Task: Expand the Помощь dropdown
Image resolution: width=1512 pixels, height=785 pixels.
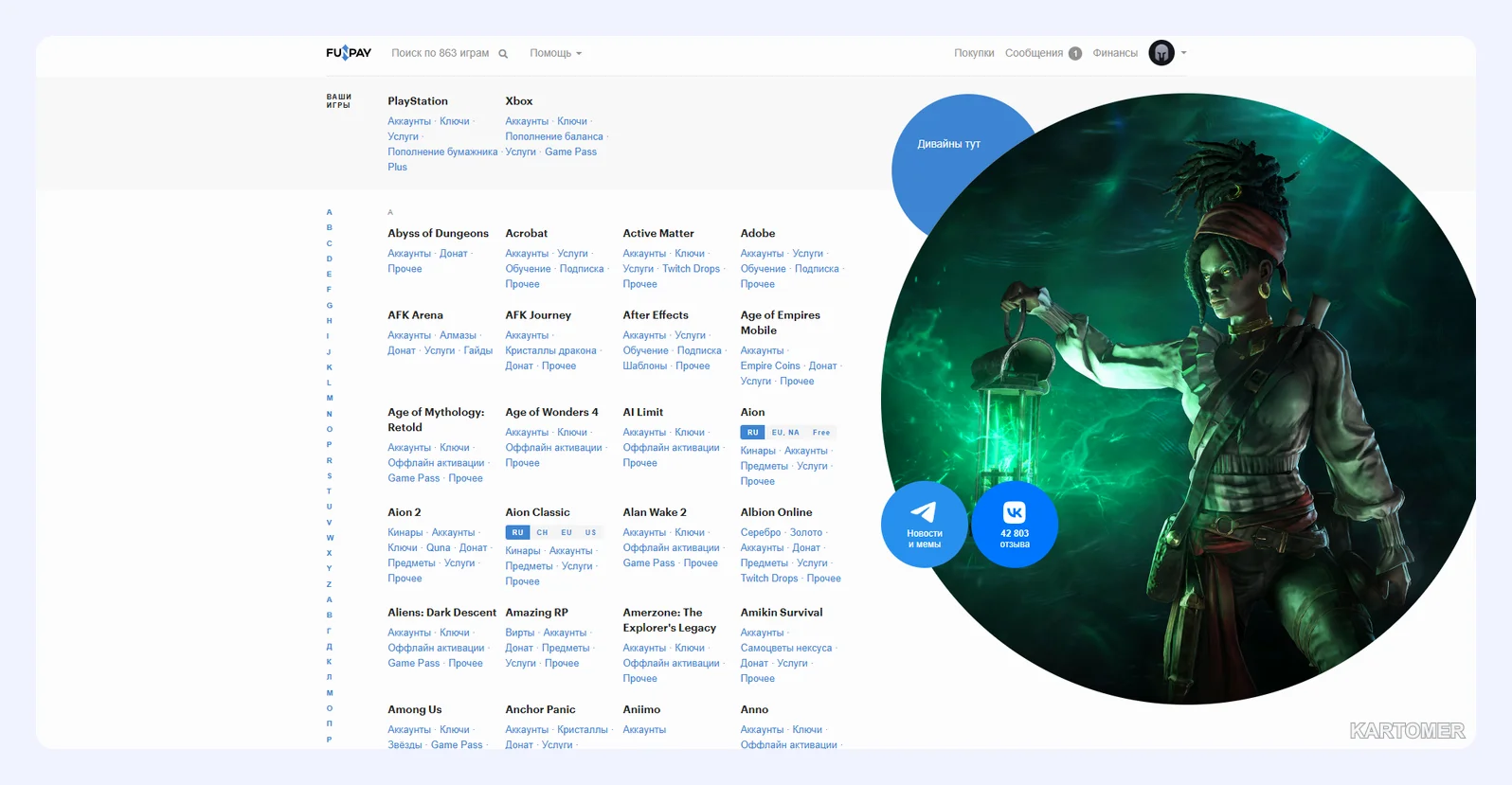Action: (556, 53)
